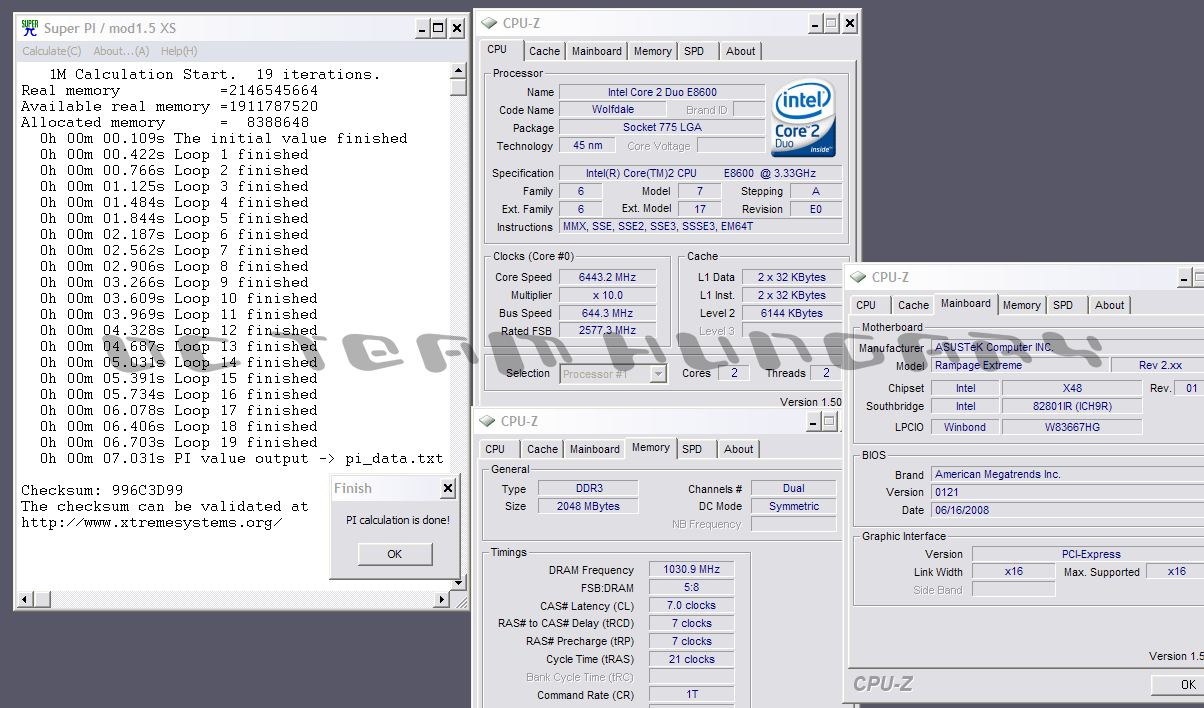Click the Technology value 45 nm
Viewport: 1204px width, 708px height.
pyautogui.click(x=587, y=146)
